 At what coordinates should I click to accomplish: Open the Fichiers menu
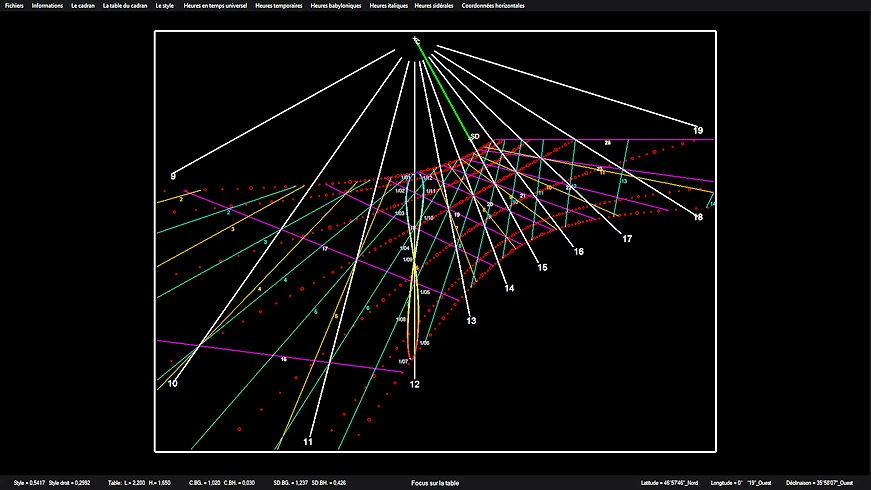tap(14, 6)
